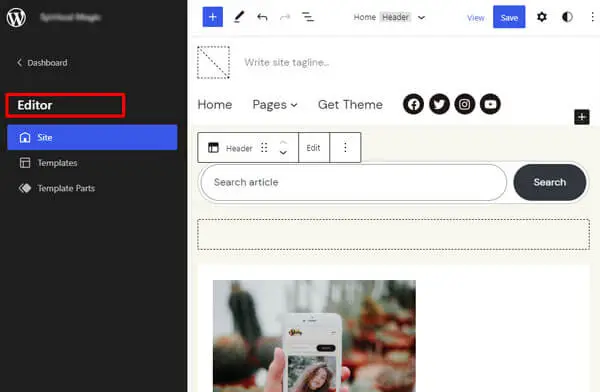
Task: Go back to Dashboard
Action: 42,63
